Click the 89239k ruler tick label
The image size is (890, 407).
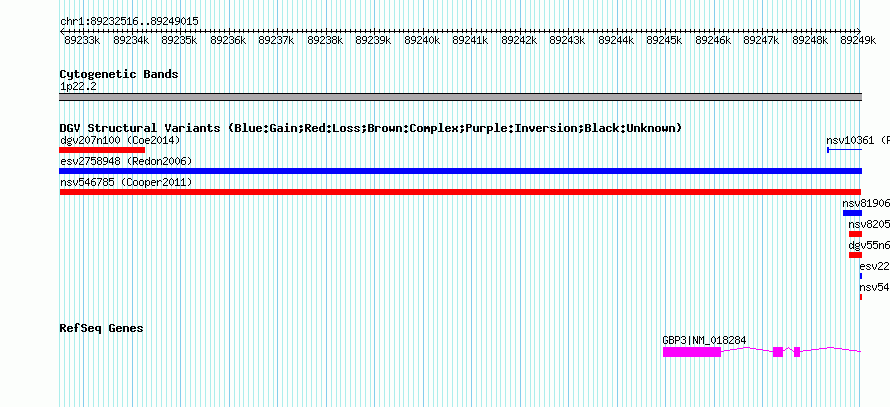click(x=373, y=41)
